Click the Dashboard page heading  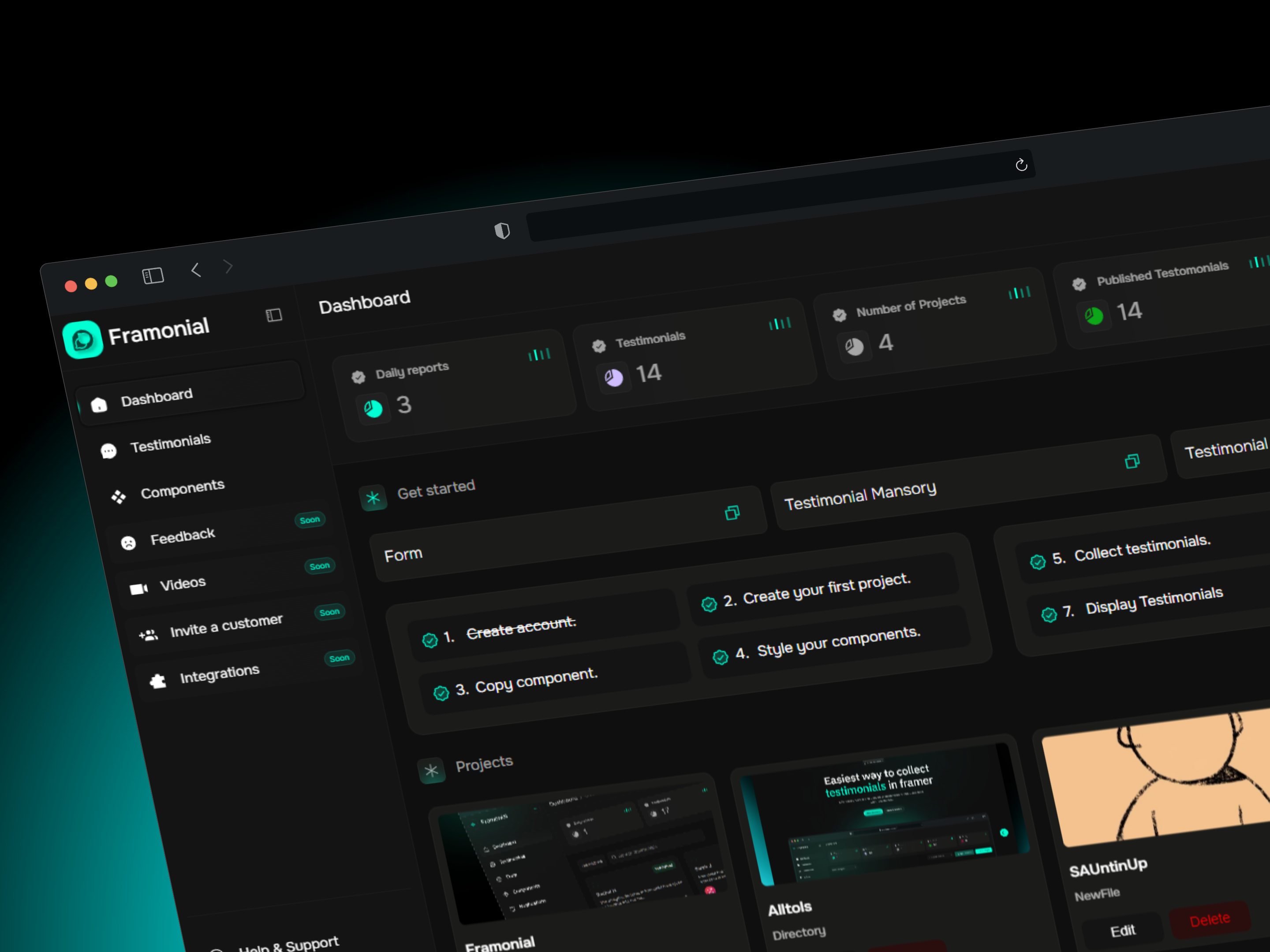coord(365,302)
